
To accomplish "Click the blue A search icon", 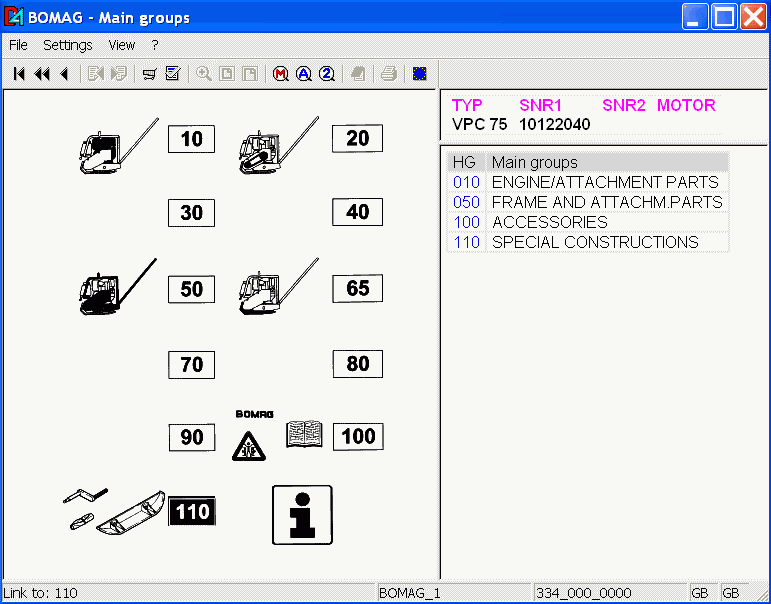I will [x=304, y=74].
